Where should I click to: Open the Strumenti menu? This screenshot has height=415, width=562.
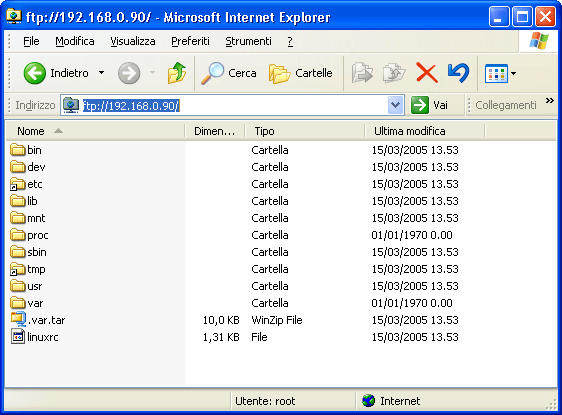(248, 41)
